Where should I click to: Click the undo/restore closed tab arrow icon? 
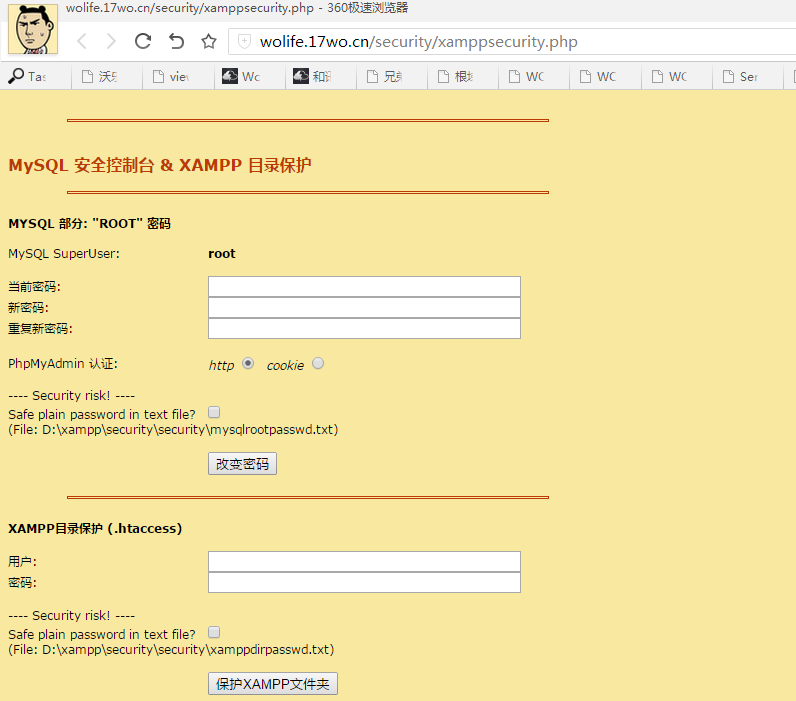click(176, 41)
